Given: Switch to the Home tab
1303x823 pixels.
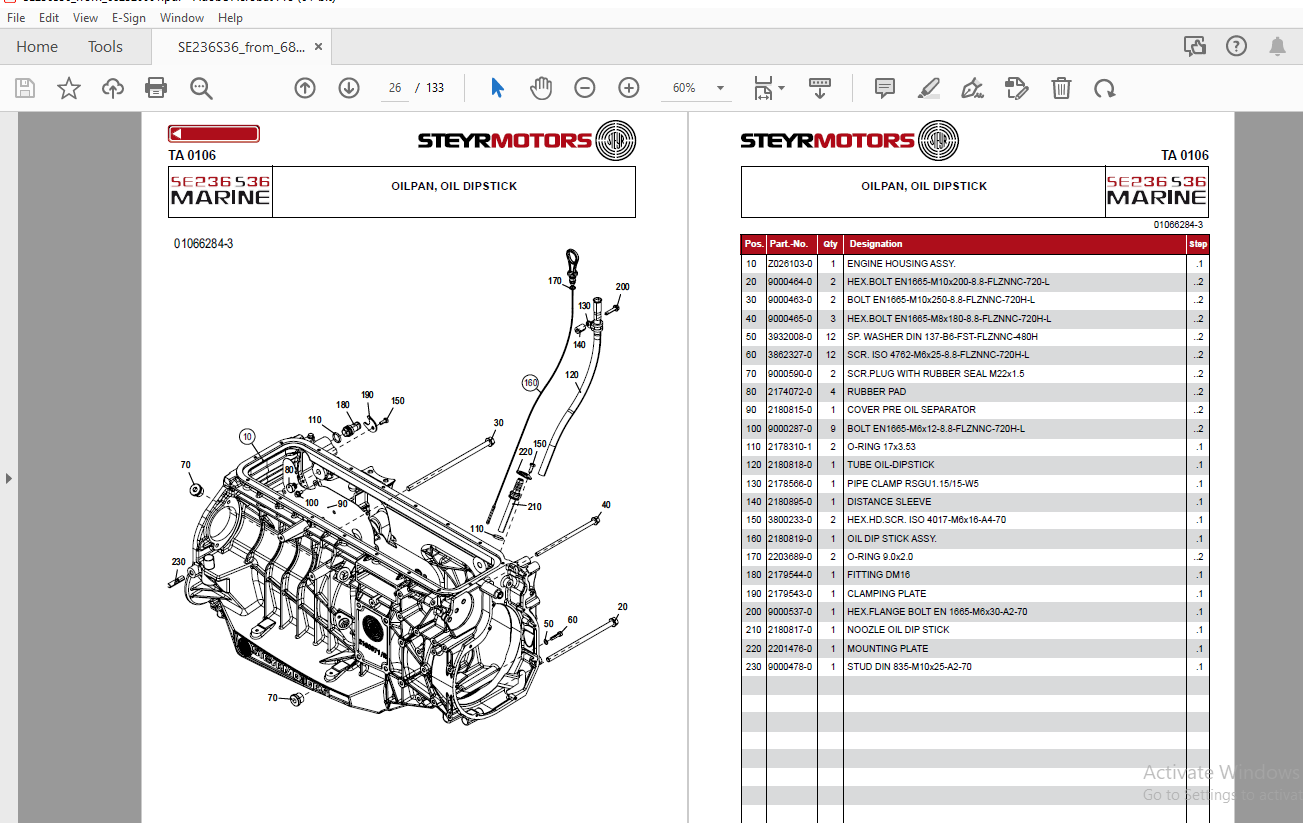Looking at the screenshot, I should coord(37,47).
